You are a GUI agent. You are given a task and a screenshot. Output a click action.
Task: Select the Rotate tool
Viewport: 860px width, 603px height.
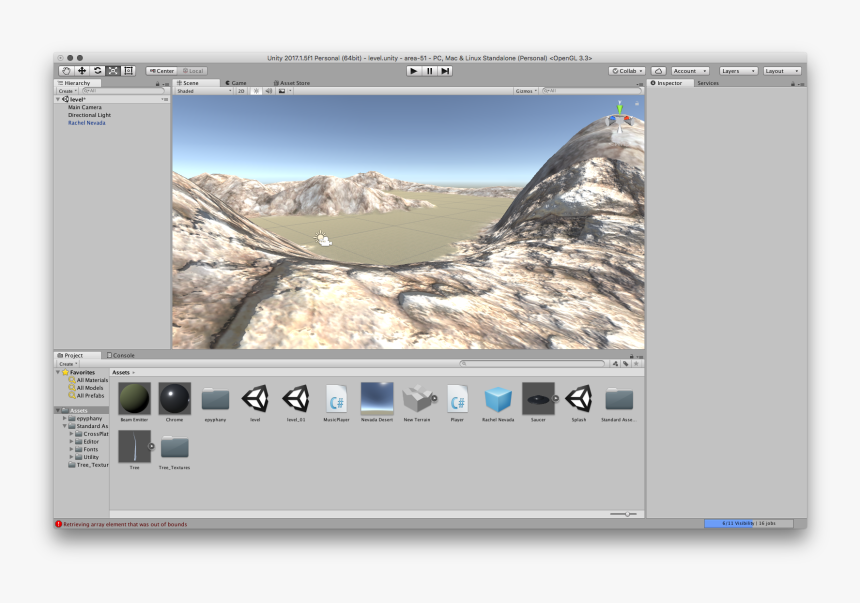click(97, 70)
